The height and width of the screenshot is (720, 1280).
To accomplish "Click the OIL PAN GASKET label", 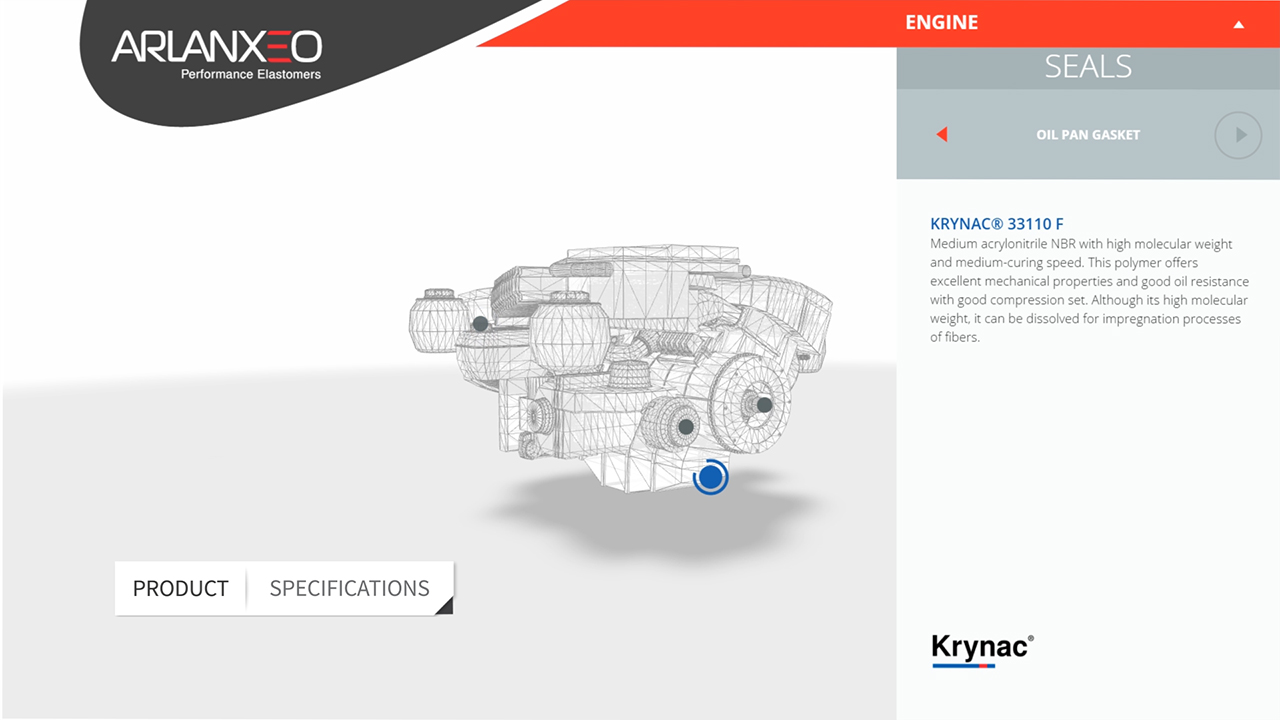I will point(1088,135).
